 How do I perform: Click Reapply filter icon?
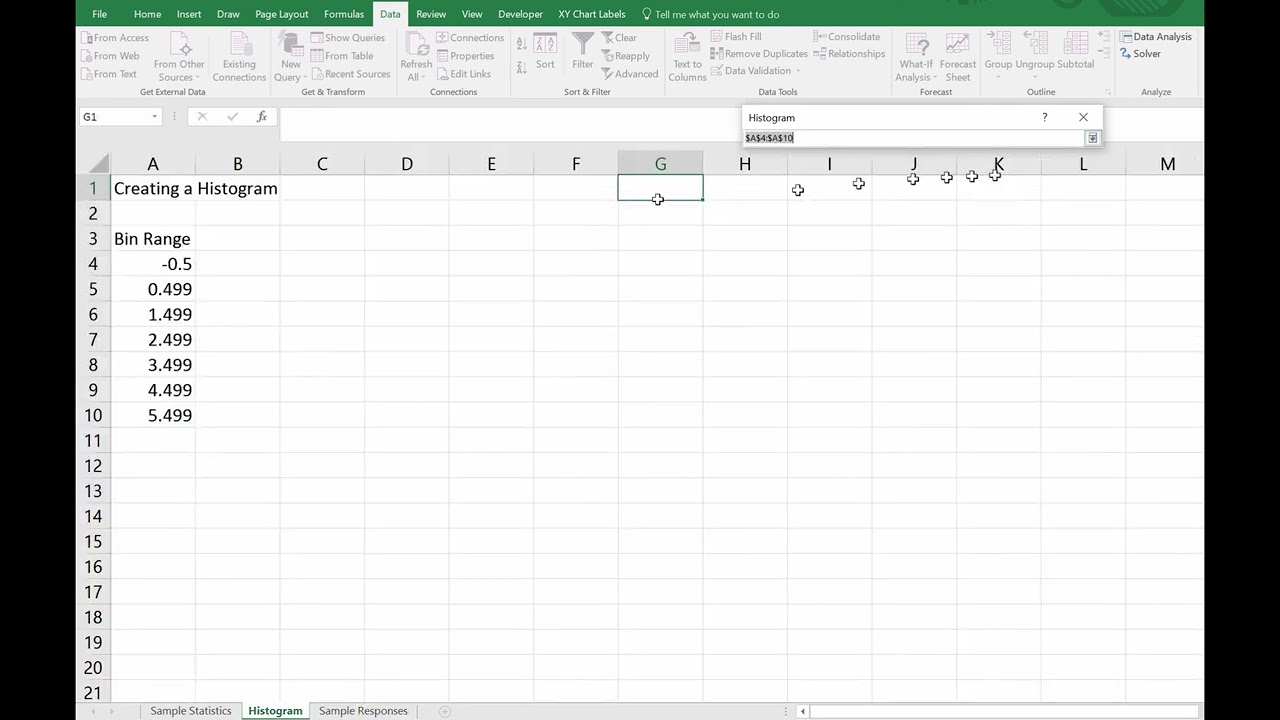tap(607, 56)
